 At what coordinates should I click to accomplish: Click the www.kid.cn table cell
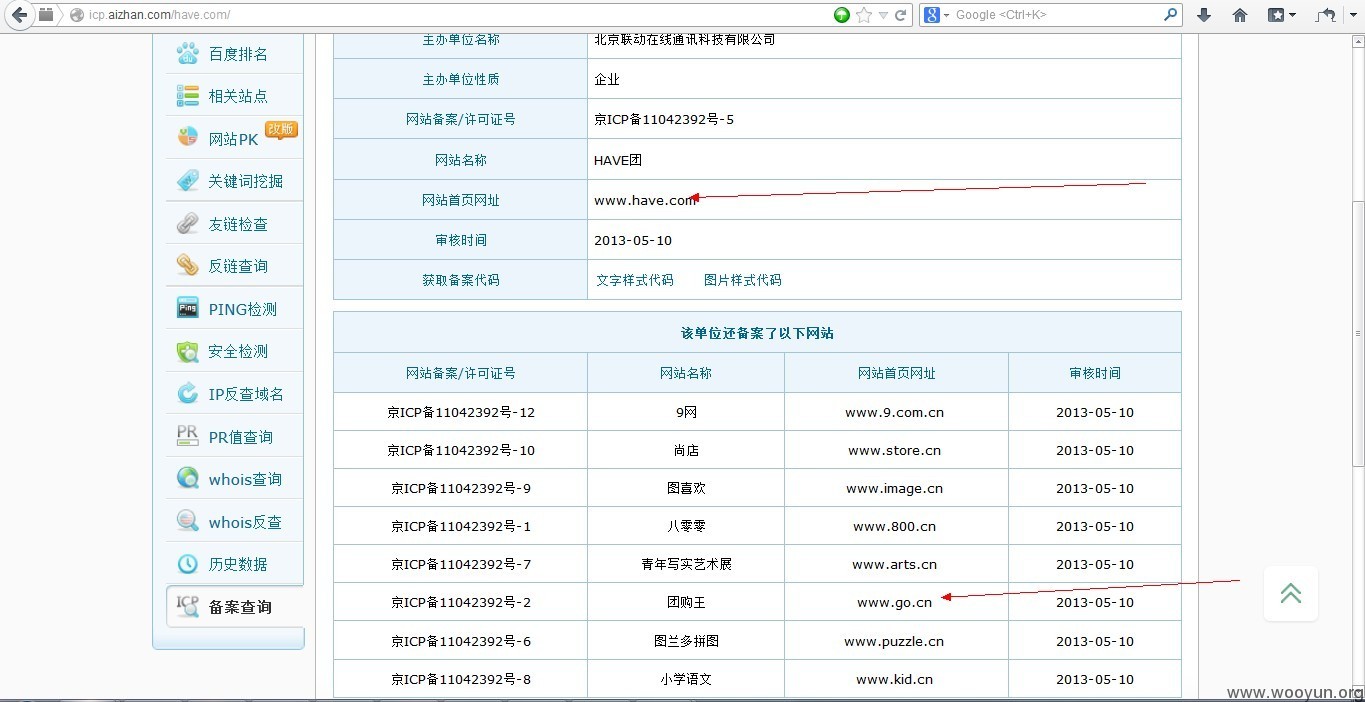pos(895,679)
